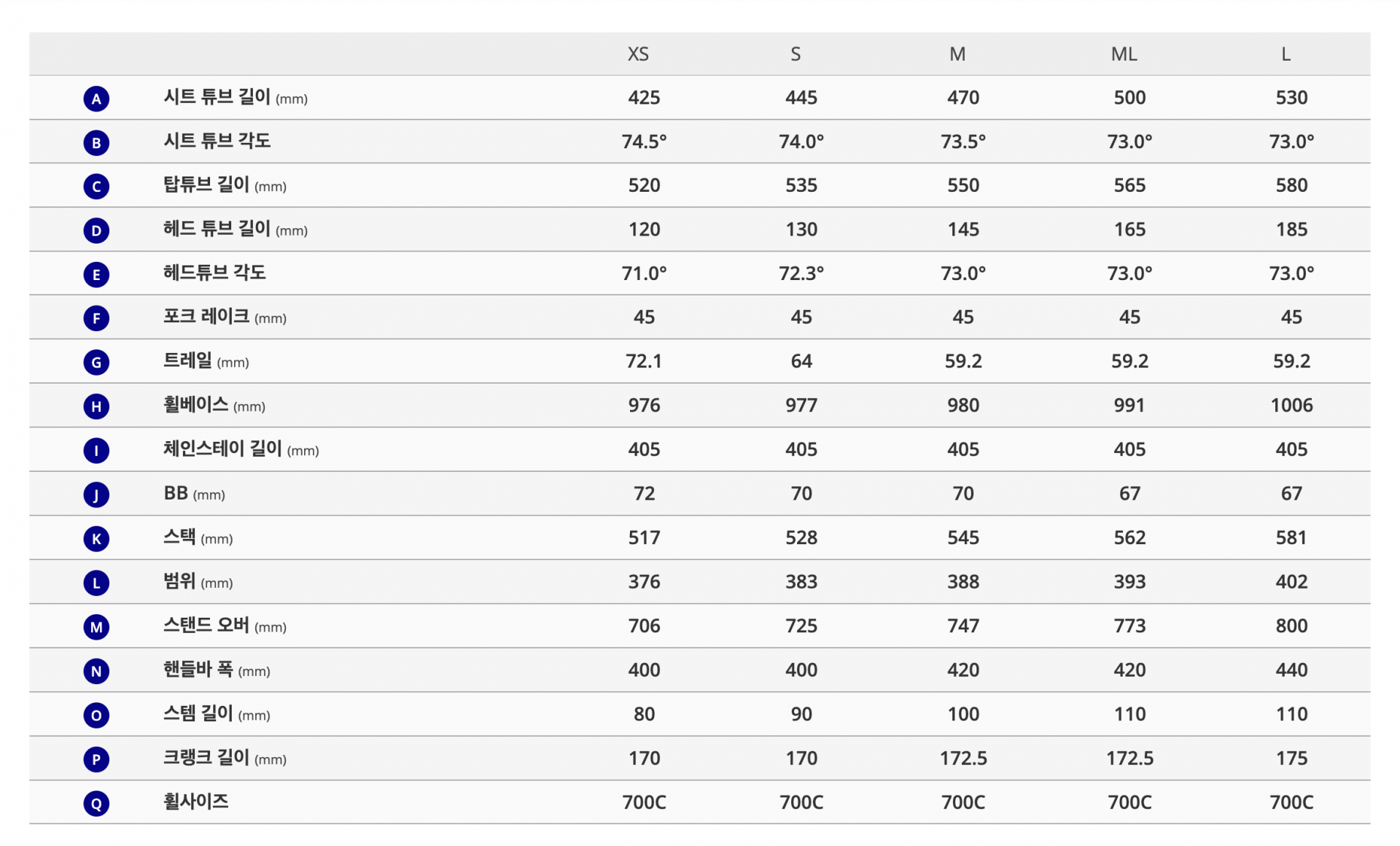Select the 72.3° head tube angle cell
This screenshot has width=1400, height=846.
801,273
